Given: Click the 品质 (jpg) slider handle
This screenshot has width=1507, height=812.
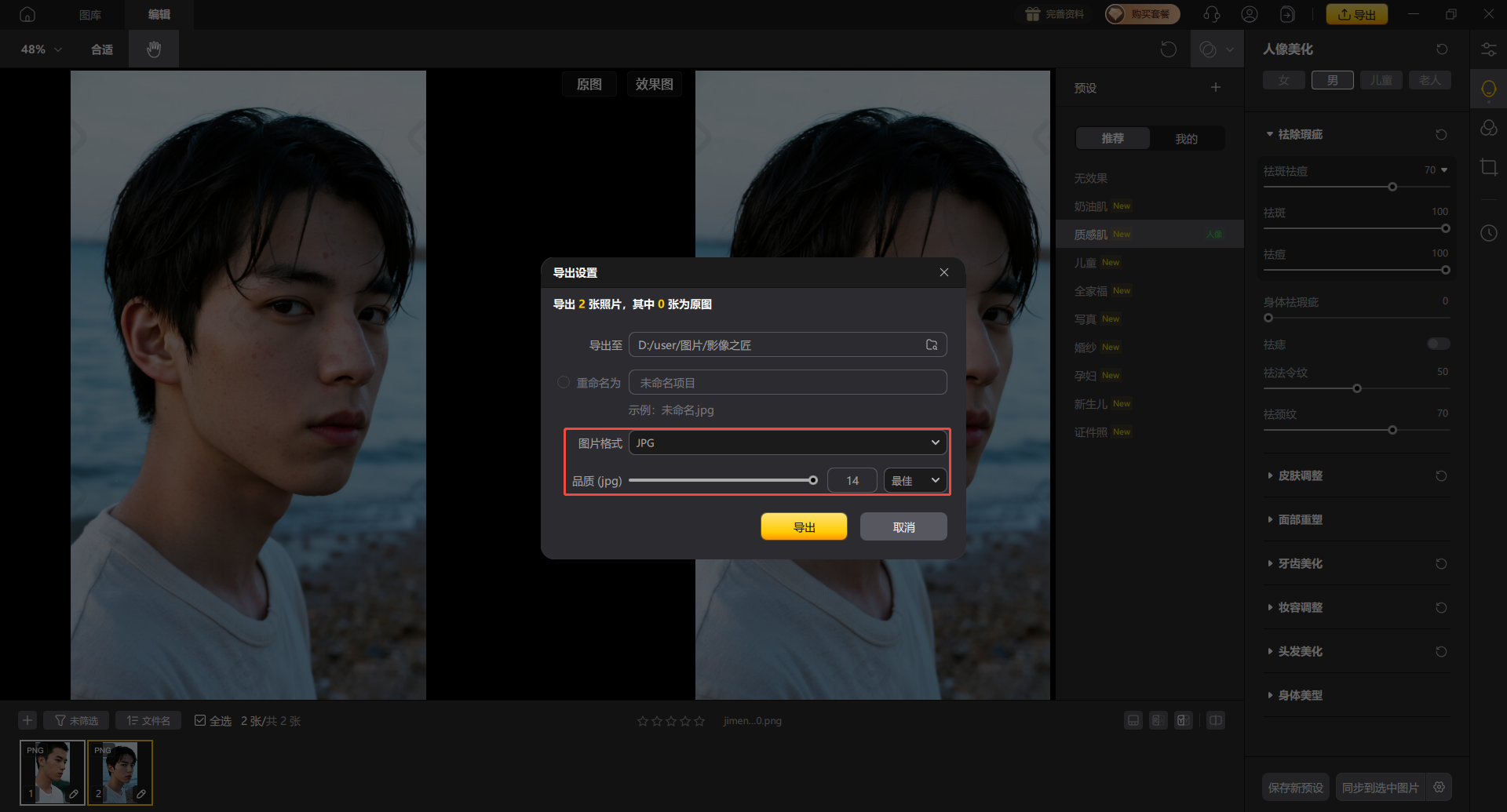Looking at the screenshot, I should [x=813, y=481].
